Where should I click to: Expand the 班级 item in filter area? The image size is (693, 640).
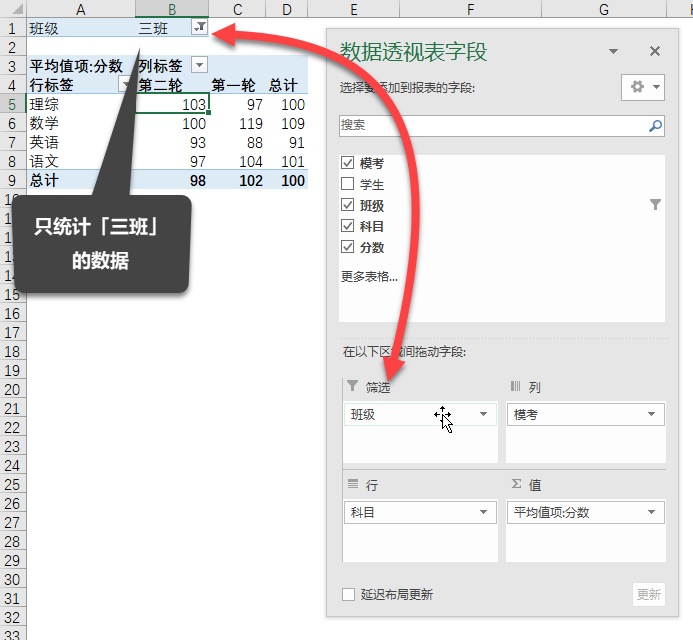(x=484, y=414)
